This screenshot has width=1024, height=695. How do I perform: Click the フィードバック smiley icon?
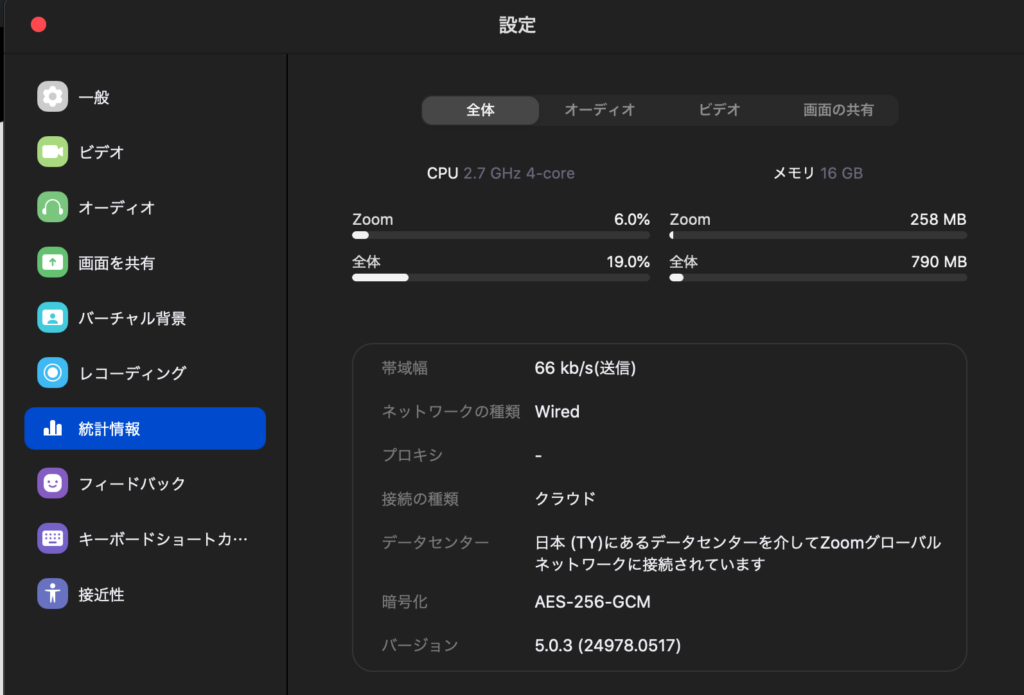coord(52,483)
